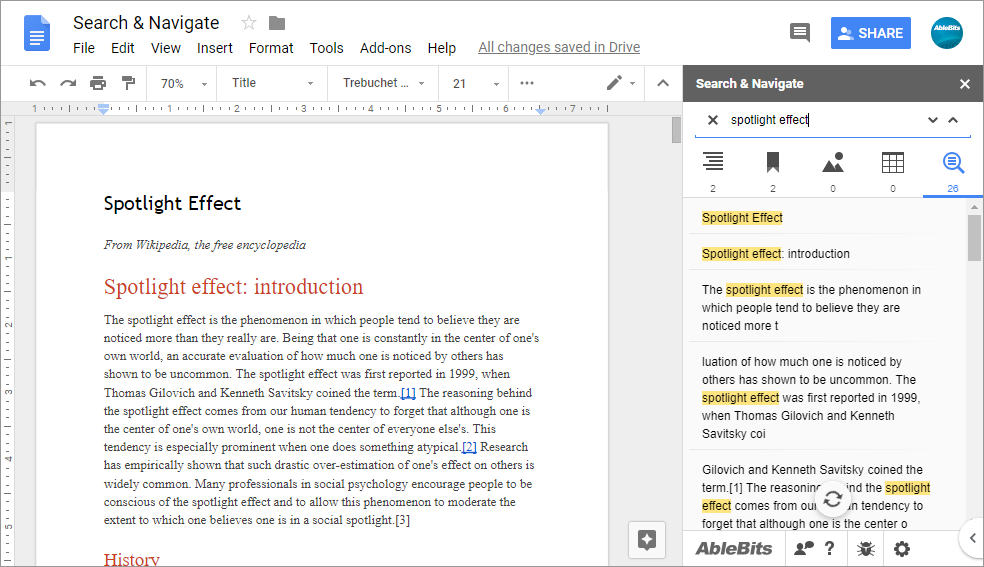The width and height of the screenshot is (984, 567).
Task: Click the [2] footnote reference link
Action: pyautogui.click(x=469, y=447)
